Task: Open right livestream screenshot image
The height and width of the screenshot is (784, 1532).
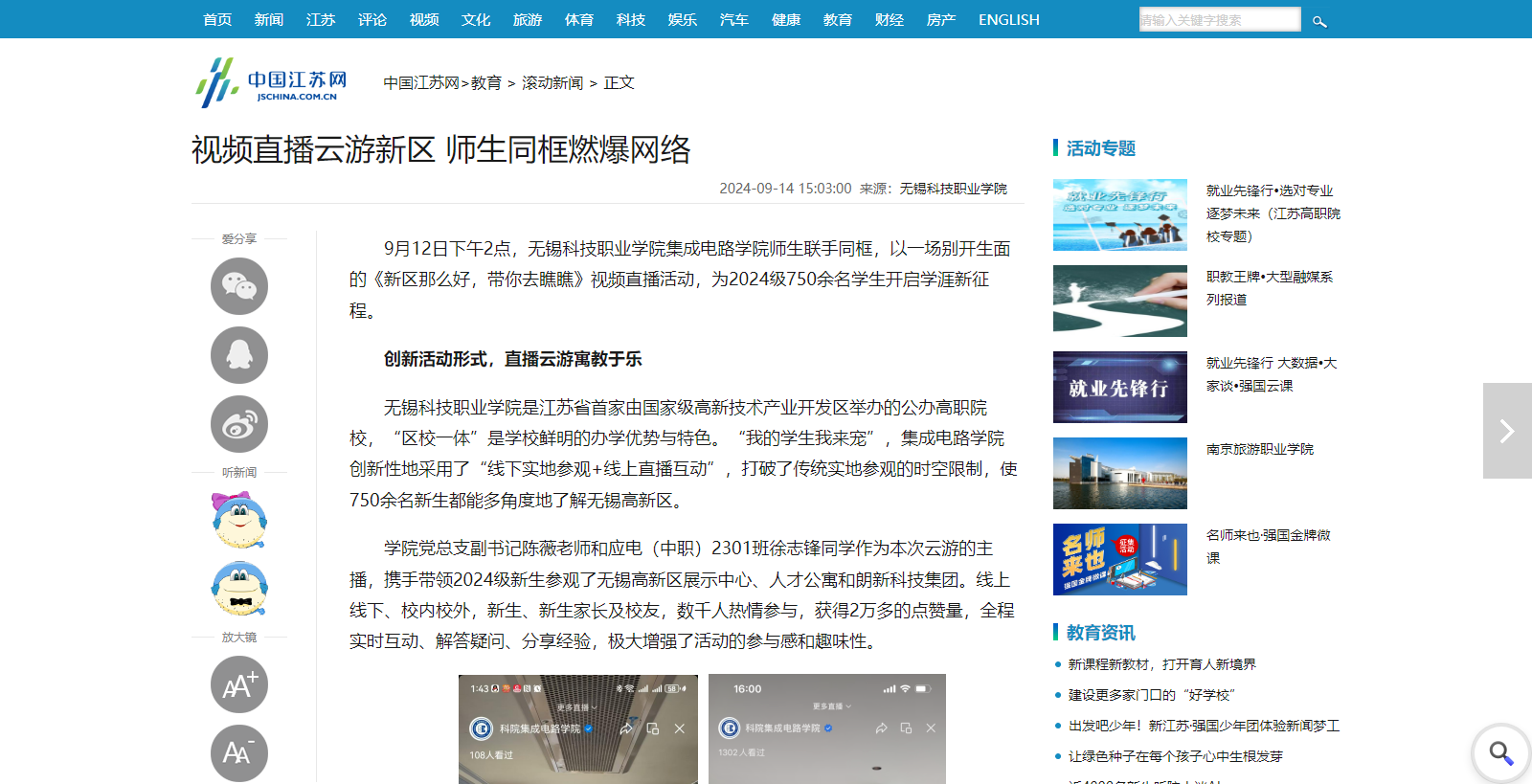Action: coord(827,728)
